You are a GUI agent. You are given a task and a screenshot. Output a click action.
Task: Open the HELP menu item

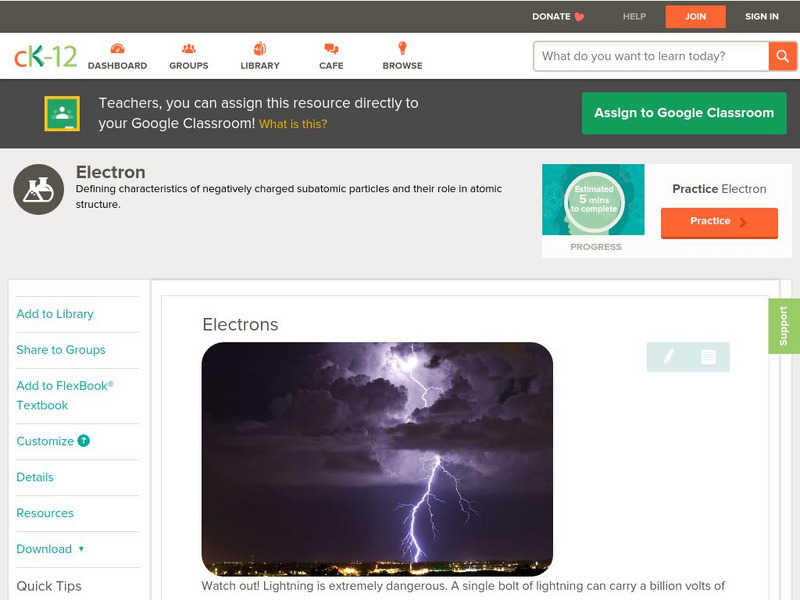click(634, 16)
